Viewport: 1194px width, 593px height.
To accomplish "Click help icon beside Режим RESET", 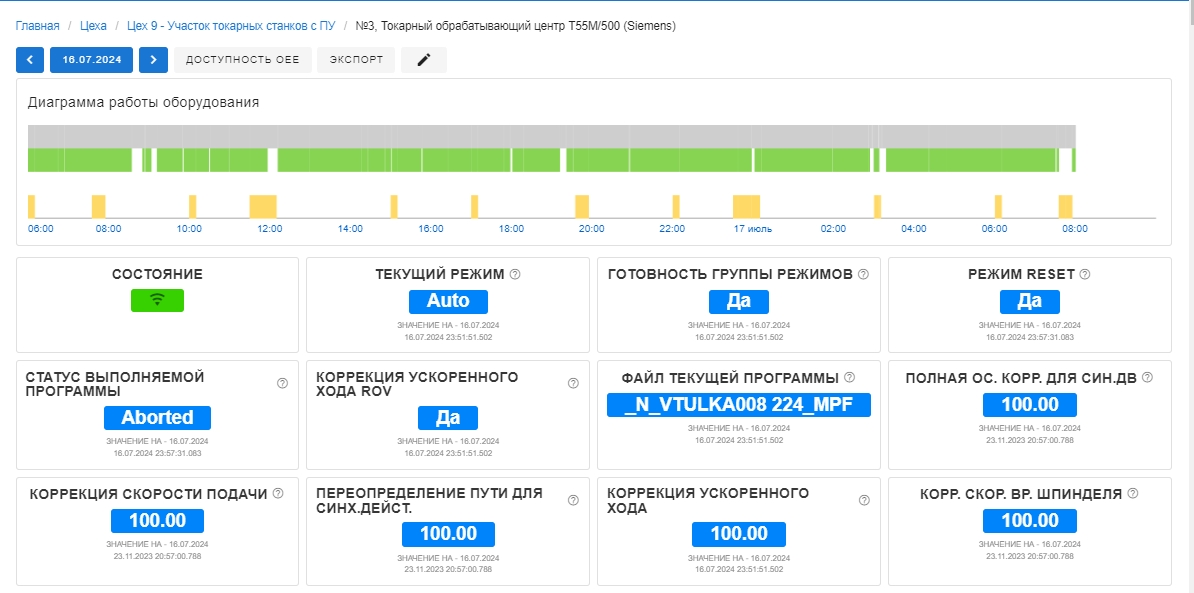I will [x=1085, y=274].
